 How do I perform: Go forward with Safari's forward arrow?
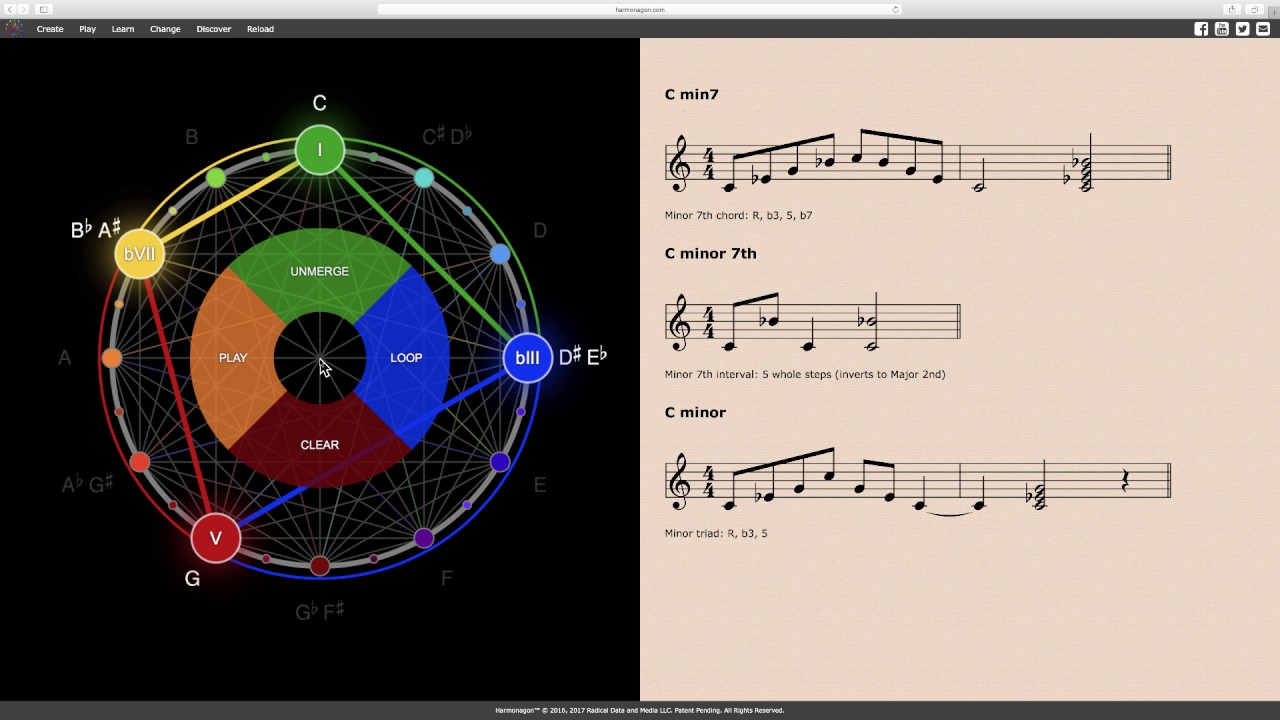pos(24,9)
